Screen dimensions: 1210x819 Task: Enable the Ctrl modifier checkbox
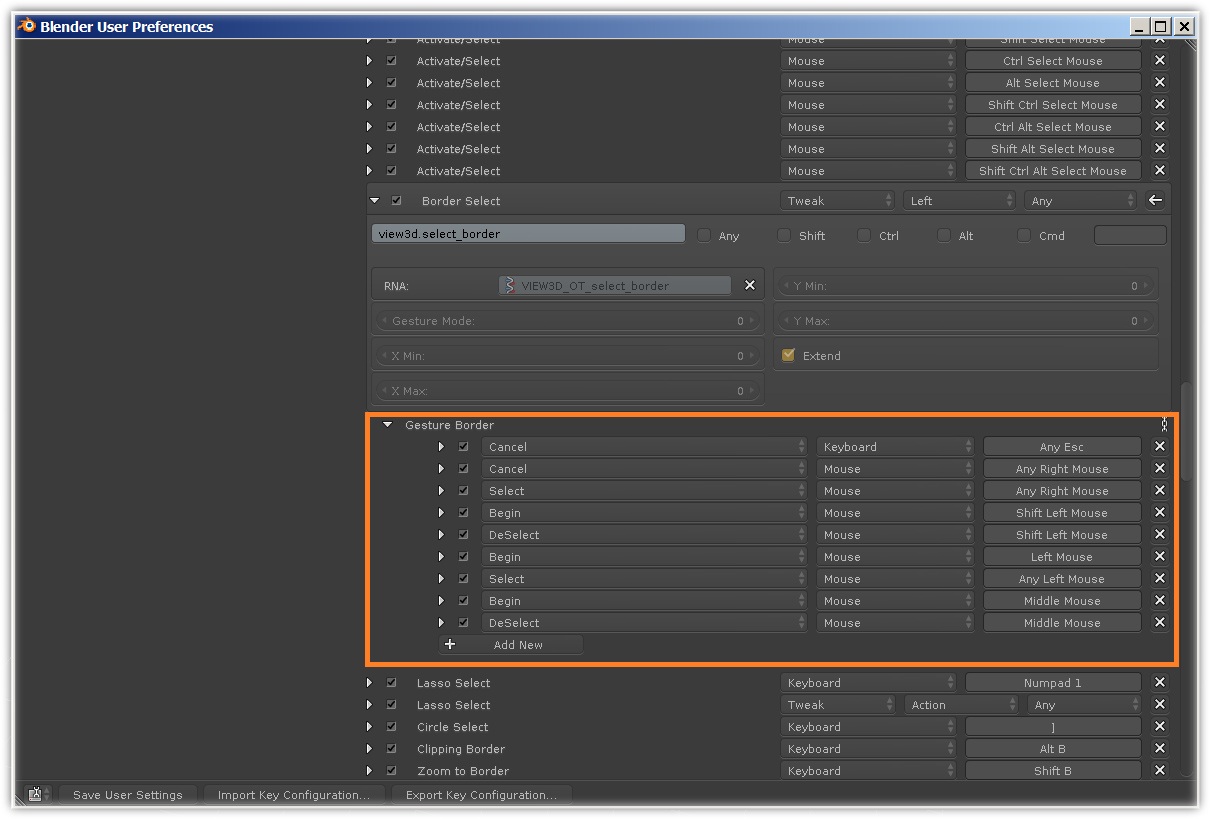(863, 235)
